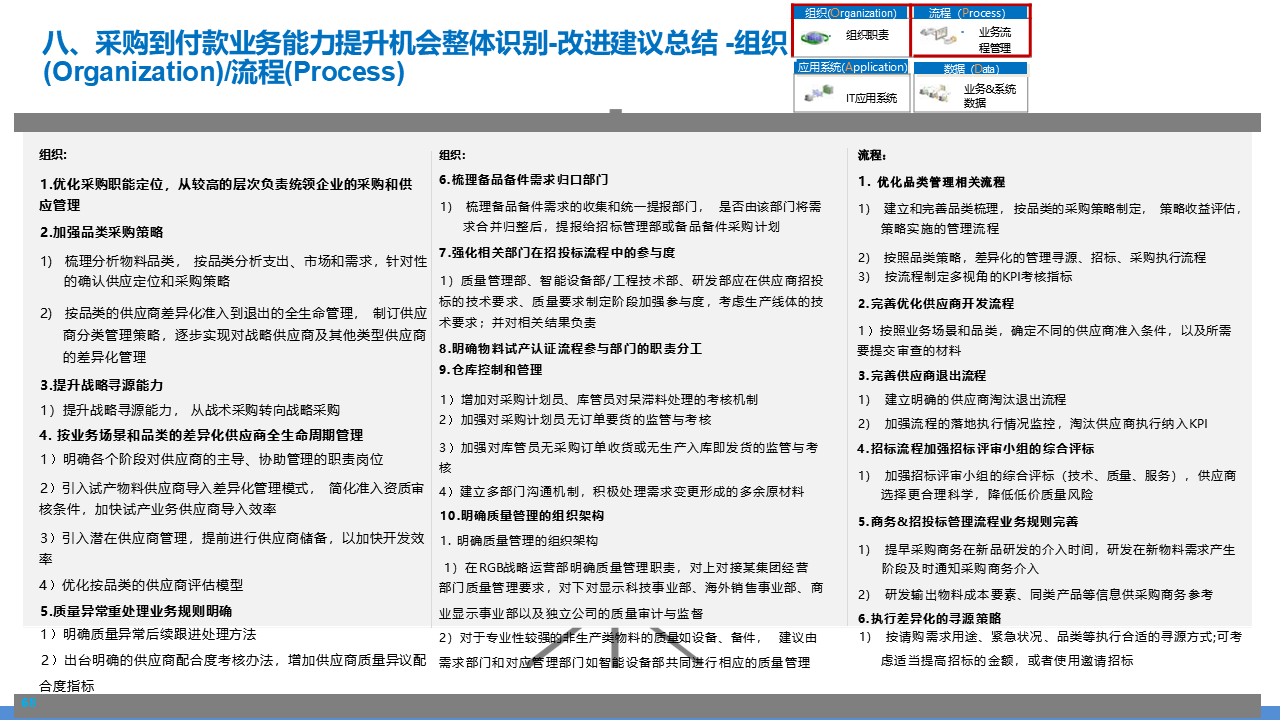Viewport: 1280px width, 720px height.
Task: Select the 流程(Process) header label
Action: tap(967, 13)
